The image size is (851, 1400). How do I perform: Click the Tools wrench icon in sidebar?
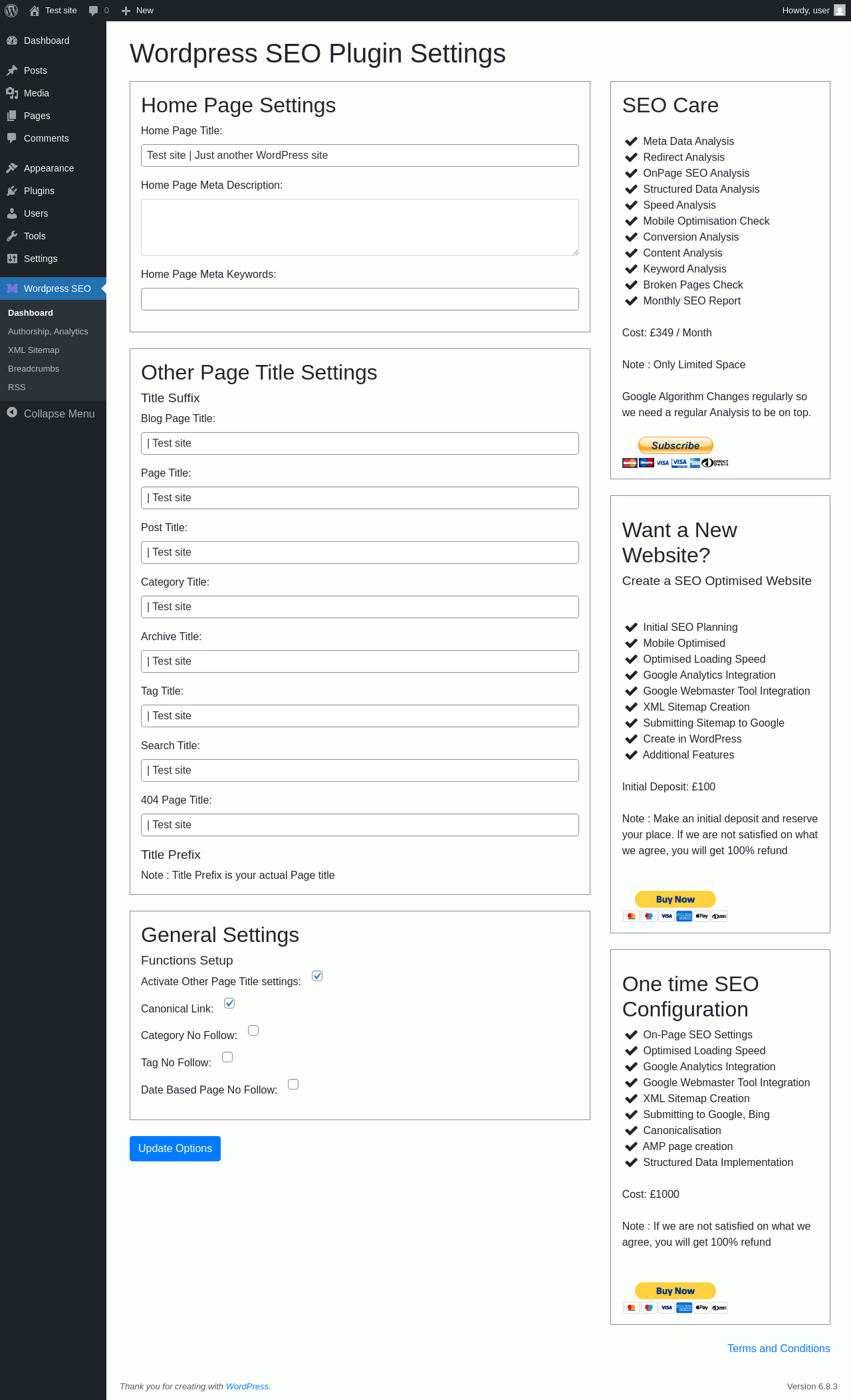(12, 236)
